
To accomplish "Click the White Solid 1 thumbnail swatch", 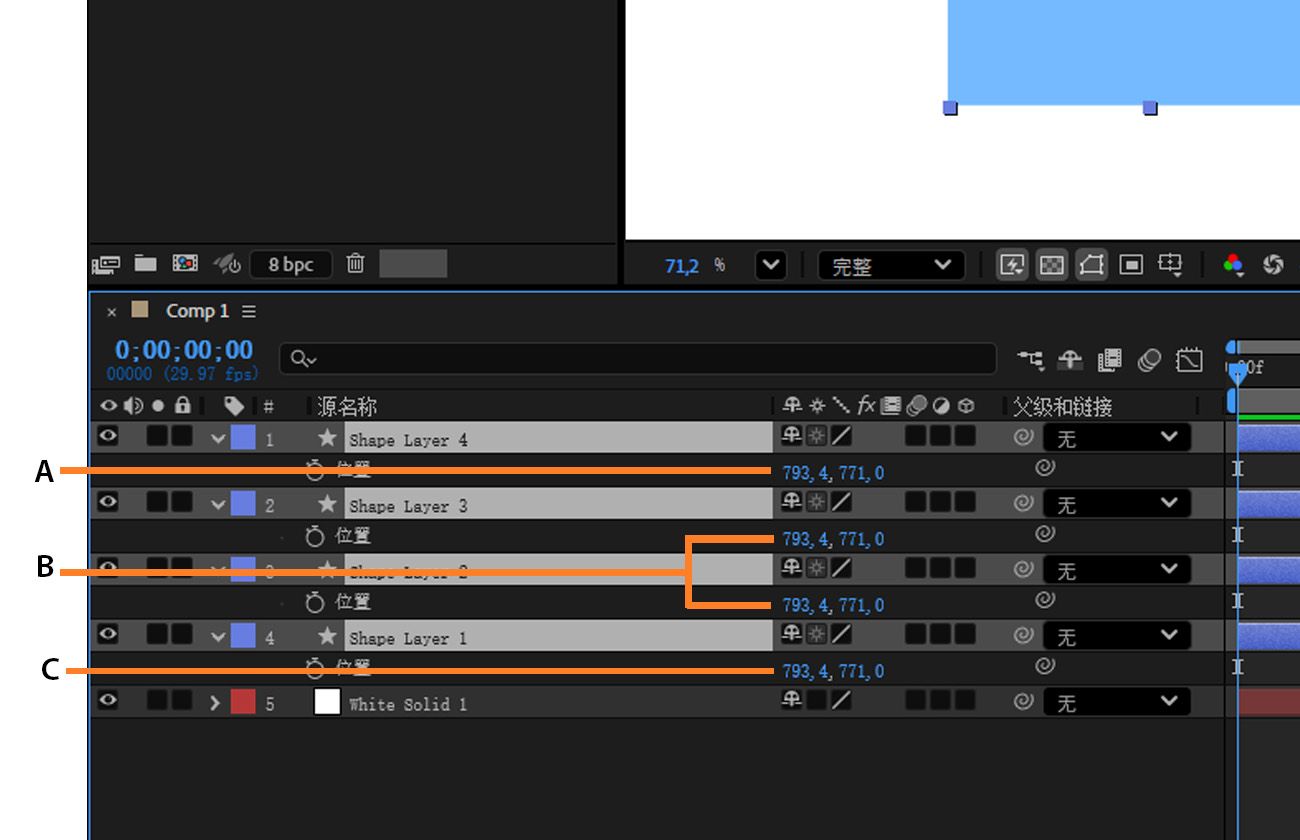I will [327, 702].
